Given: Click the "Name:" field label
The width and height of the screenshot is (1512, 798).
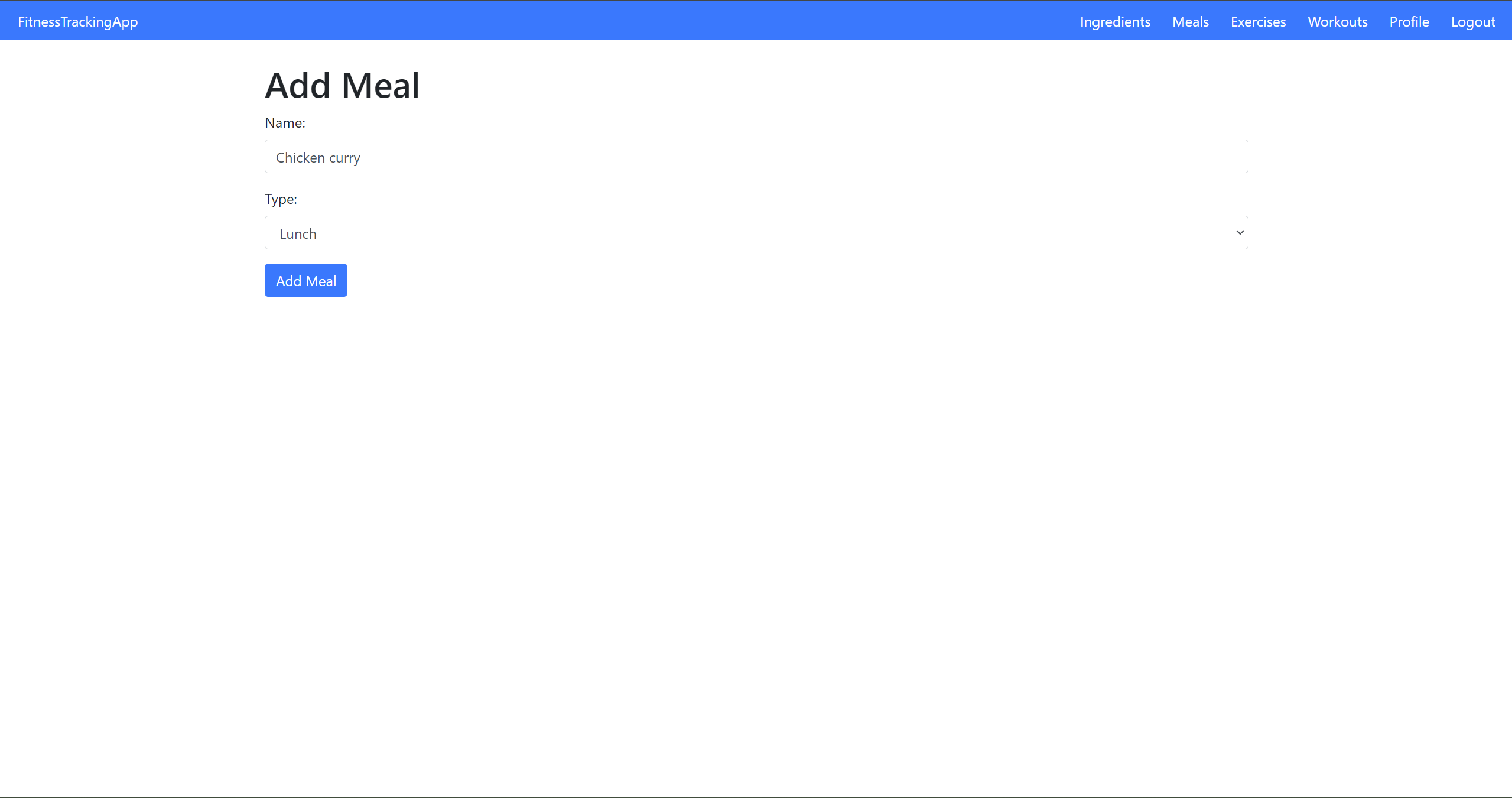Looking at the screenshot, I should coord(285,123).
